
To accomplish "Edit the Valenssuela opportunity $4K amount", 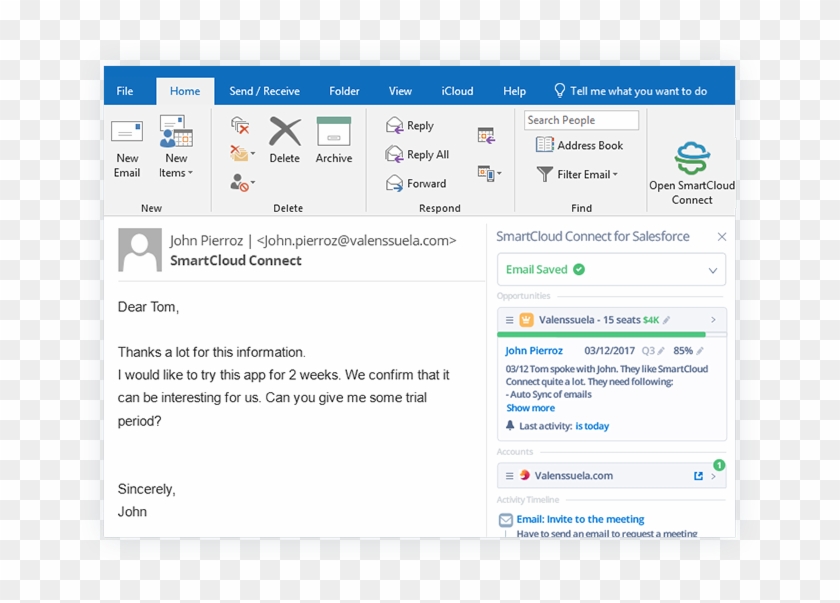I will point(666,320).
